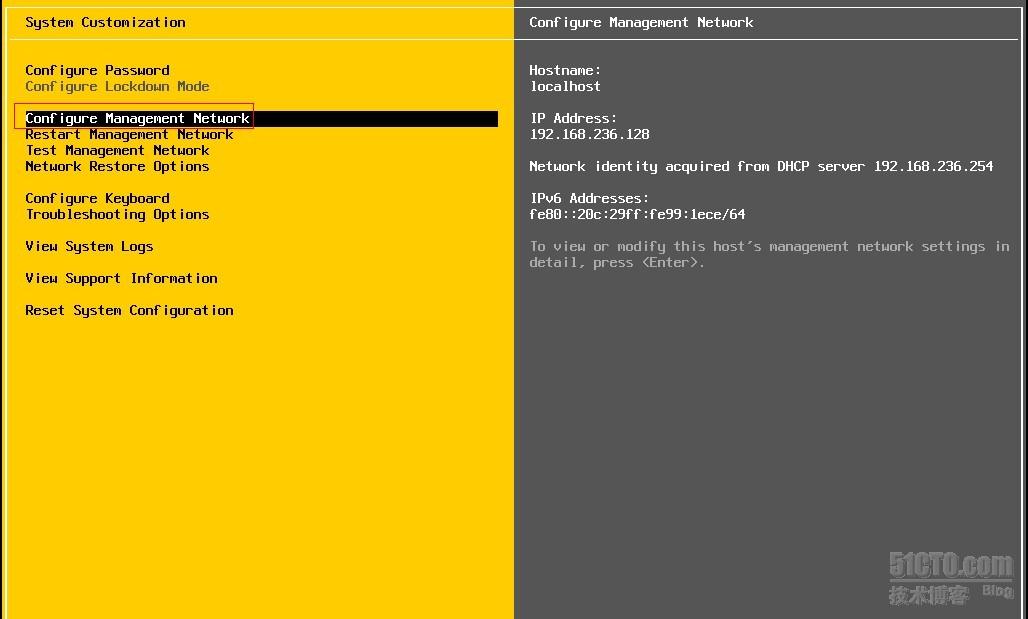The image size is (1028, 619).
Task: Click the IP value 192.168.236.128
Action: (589, 134)
